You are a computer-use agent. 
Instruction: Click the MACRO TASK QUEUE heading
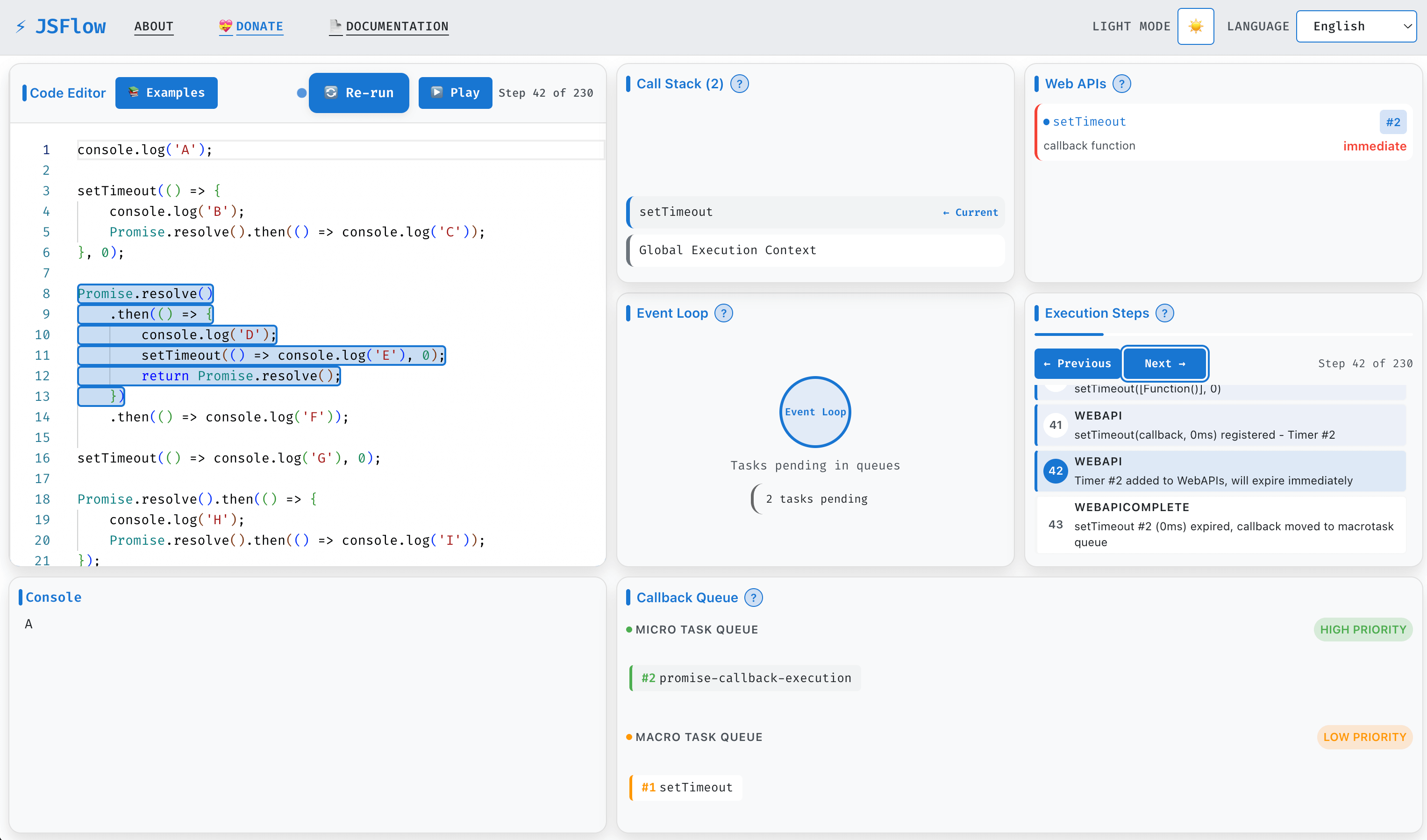(x=699, y=737)
